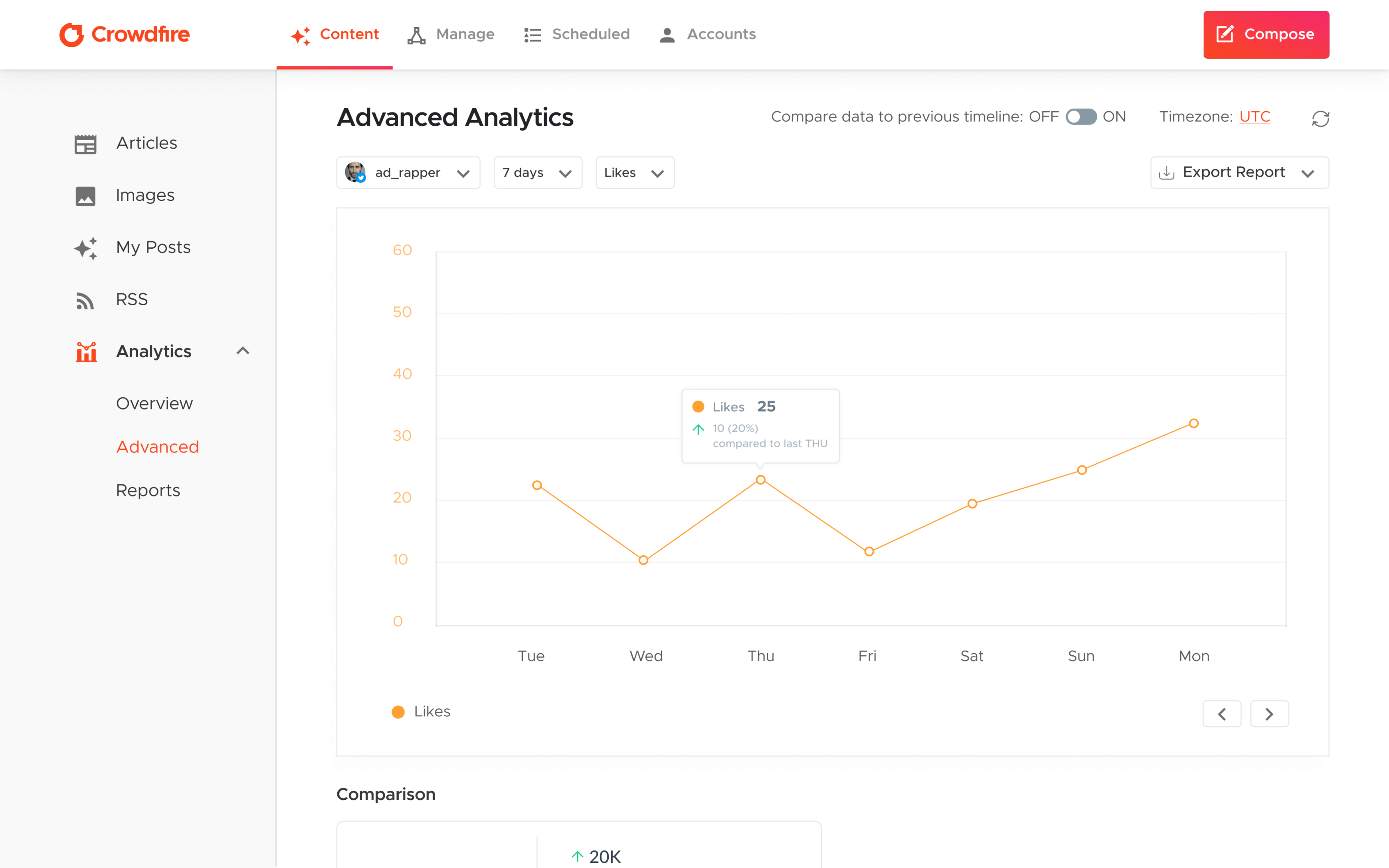
Task: Click the Manage network icon
Action: [416, 35]
